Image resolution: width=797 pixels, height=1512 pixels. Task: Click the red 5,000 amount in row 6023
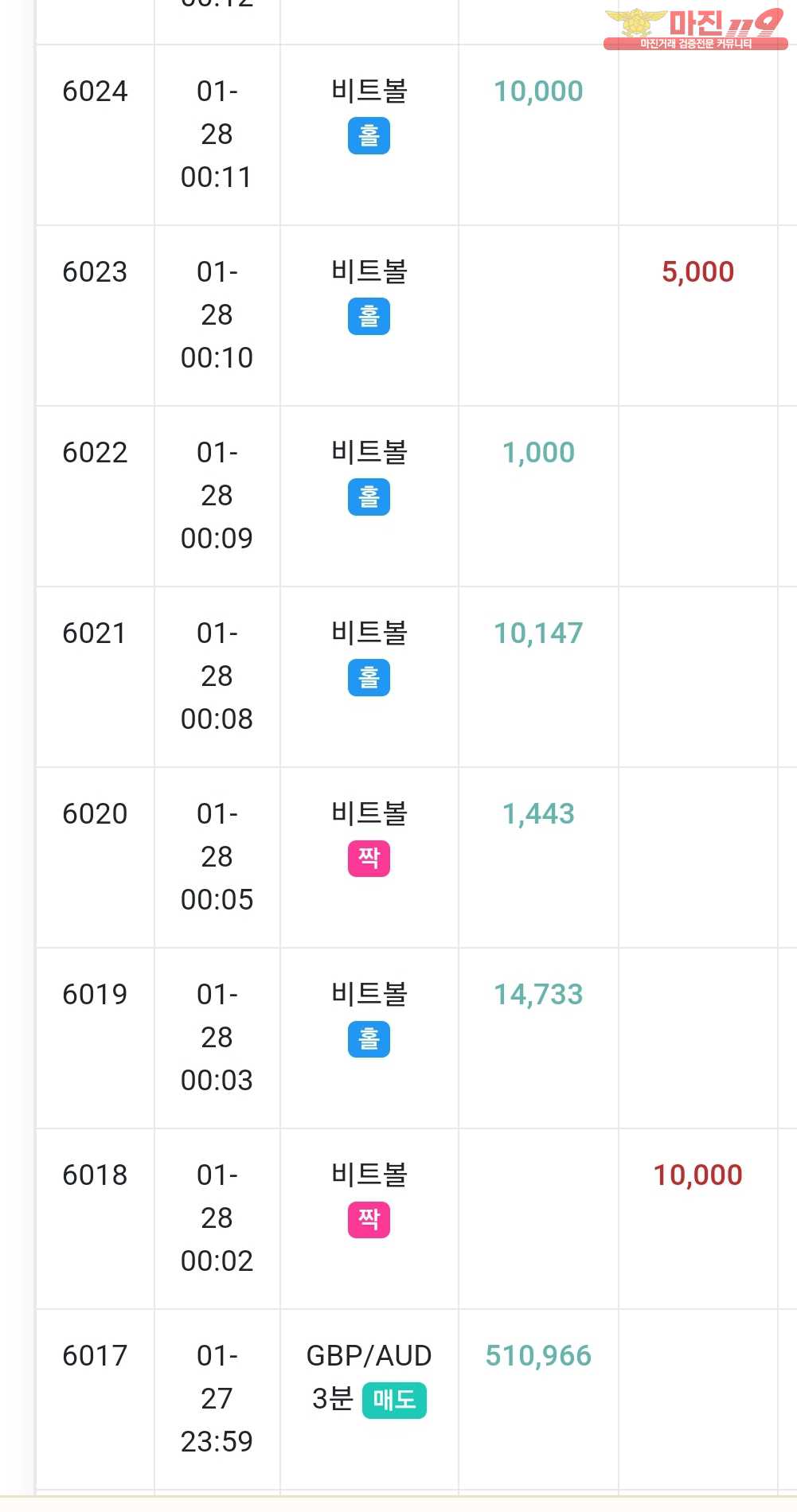coord(697,272)
